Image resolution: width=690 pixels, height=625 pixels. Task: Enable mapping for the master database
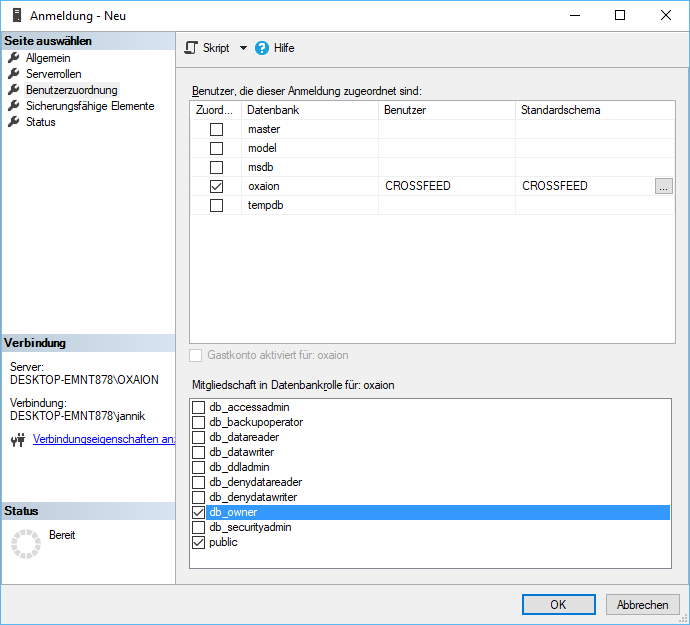216,130
